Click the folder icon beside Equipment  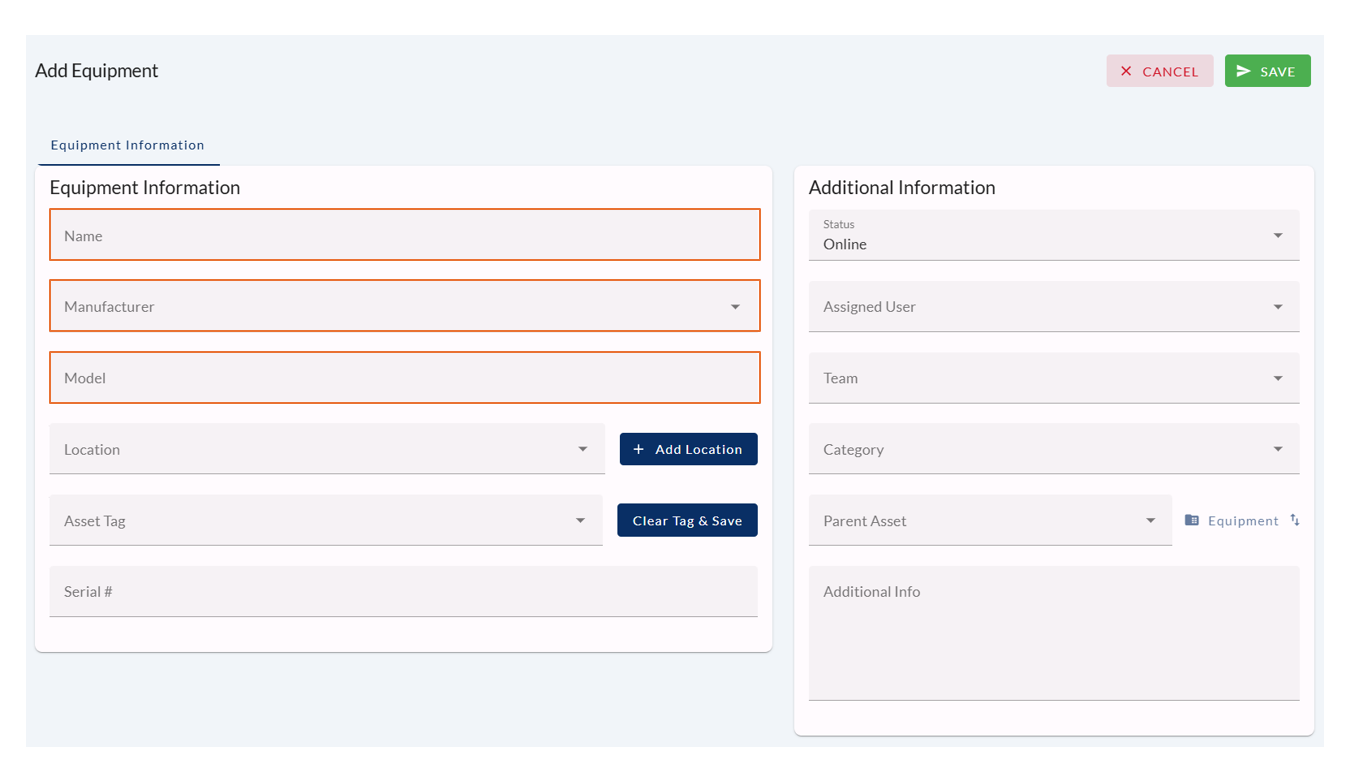pyautogui.click(x=1191, y=520)
